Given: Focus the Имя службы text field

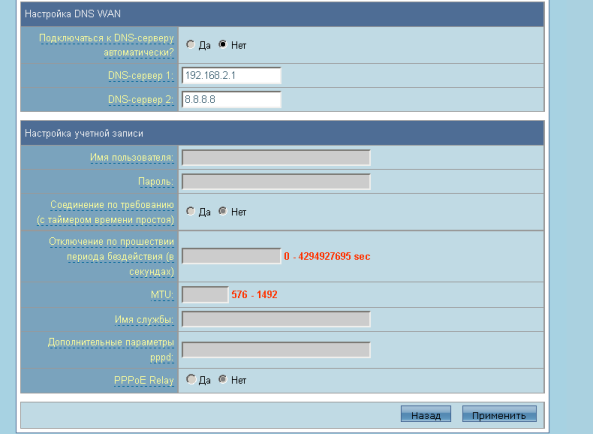Looking at the screenshot, I should click(x=276, y=319).
